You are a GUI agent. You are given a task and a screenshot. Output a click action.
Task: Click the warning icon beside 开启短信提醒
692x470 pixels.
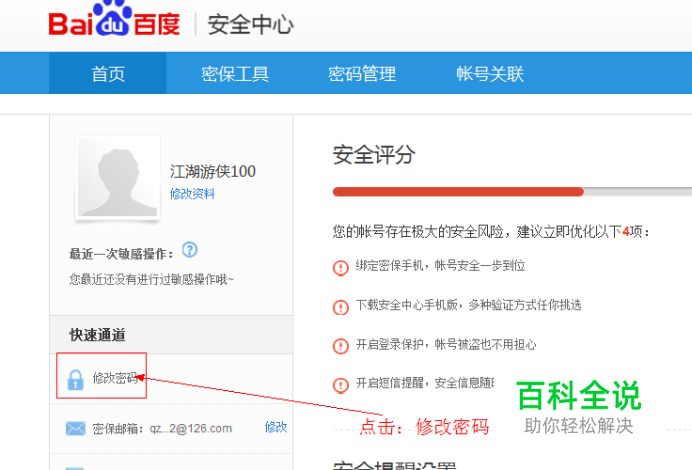341,385
